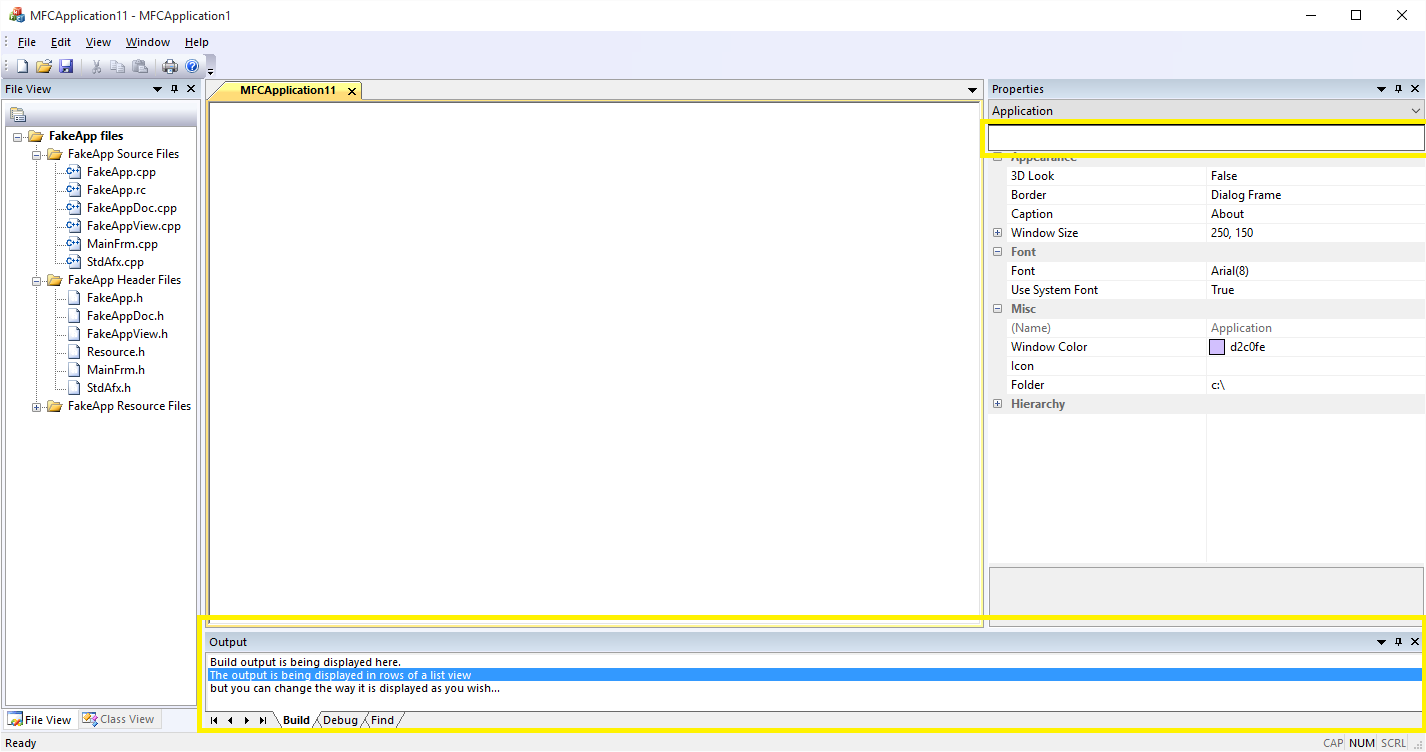1426x752 pixels.
Task: Click the File View pane toolbar icon
Action: 17,115
